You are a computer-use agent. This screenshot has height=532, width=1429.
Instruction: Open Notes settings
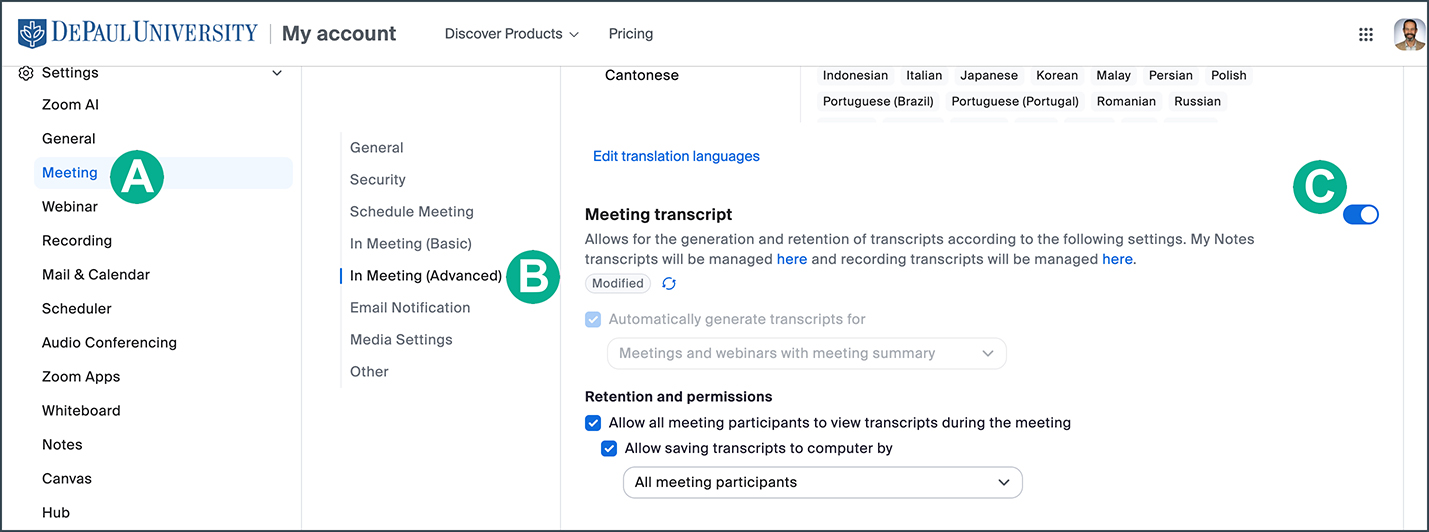pyautogui.click(x=62, y=445)
